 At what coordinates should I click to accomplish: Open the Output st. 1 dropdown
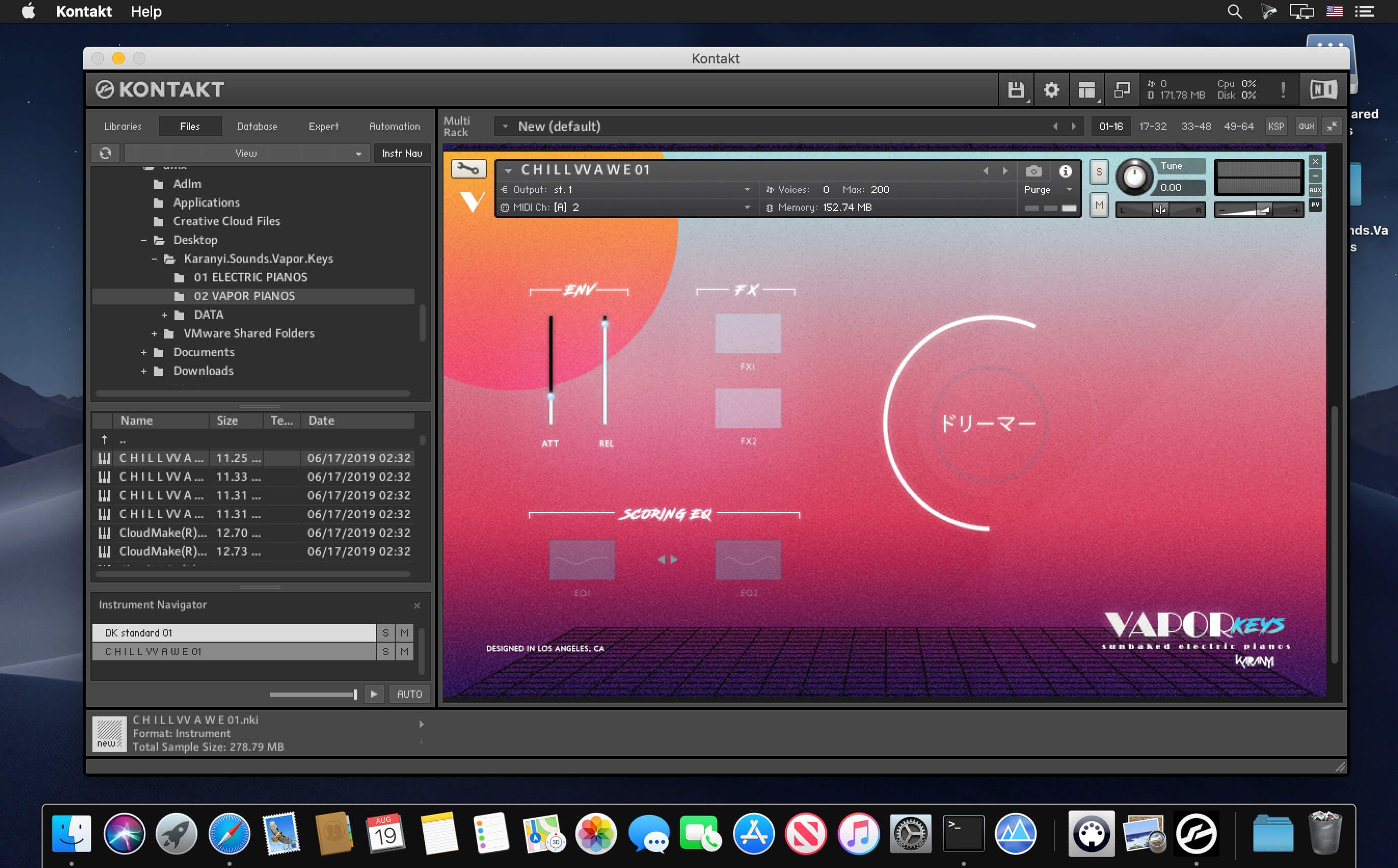[x=626, y=189]
